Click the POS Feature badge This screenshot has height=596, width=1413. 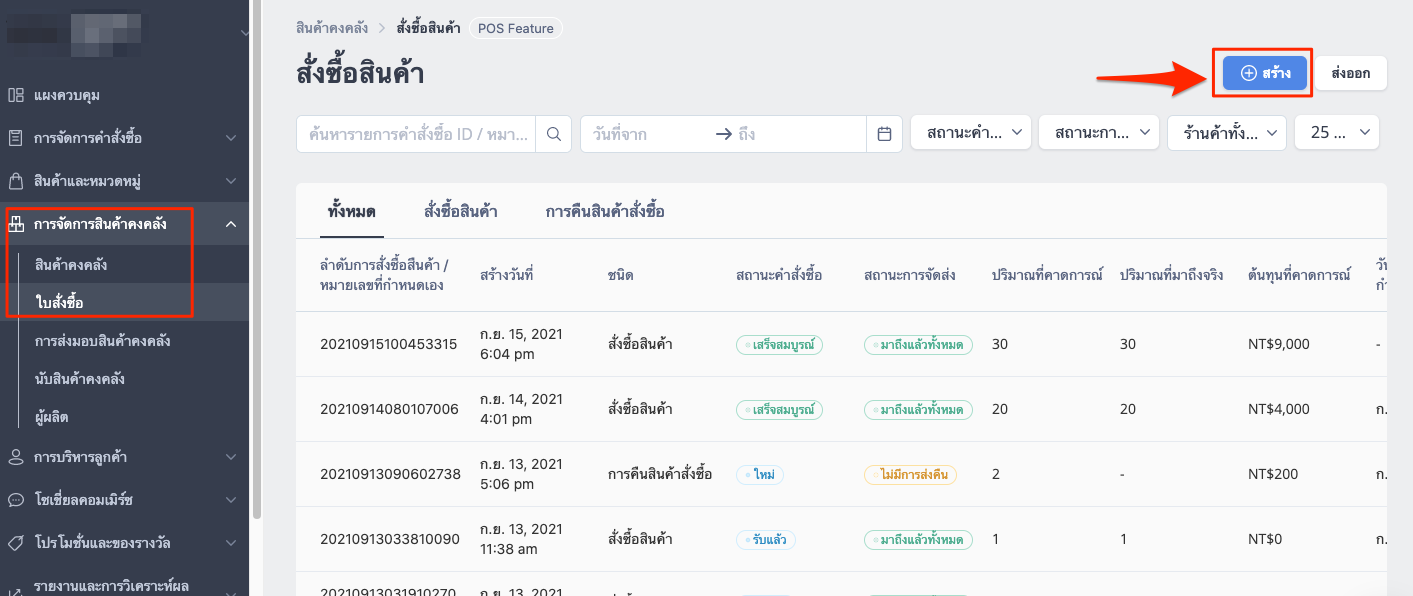coord(516,28)
